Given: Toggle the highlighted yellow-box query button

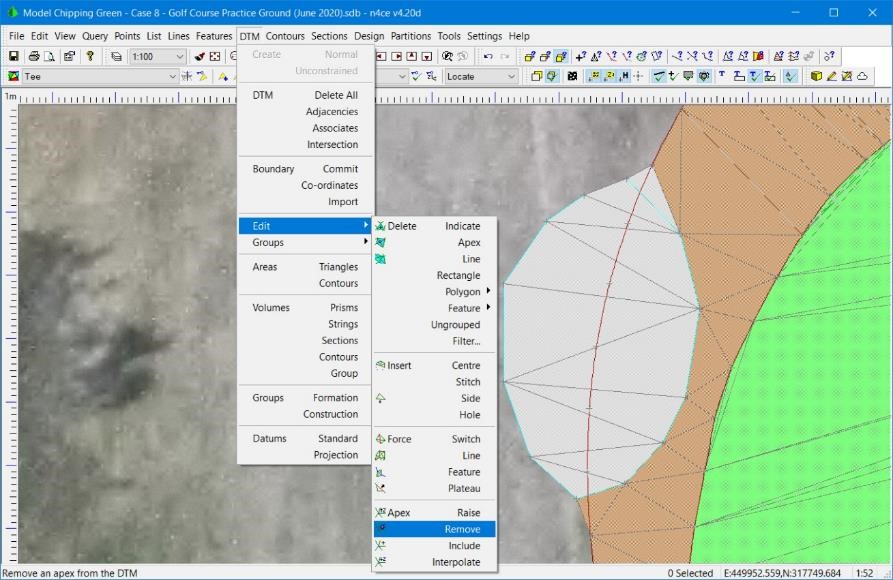Looking at the screenshot, I should tap(561, 56).
